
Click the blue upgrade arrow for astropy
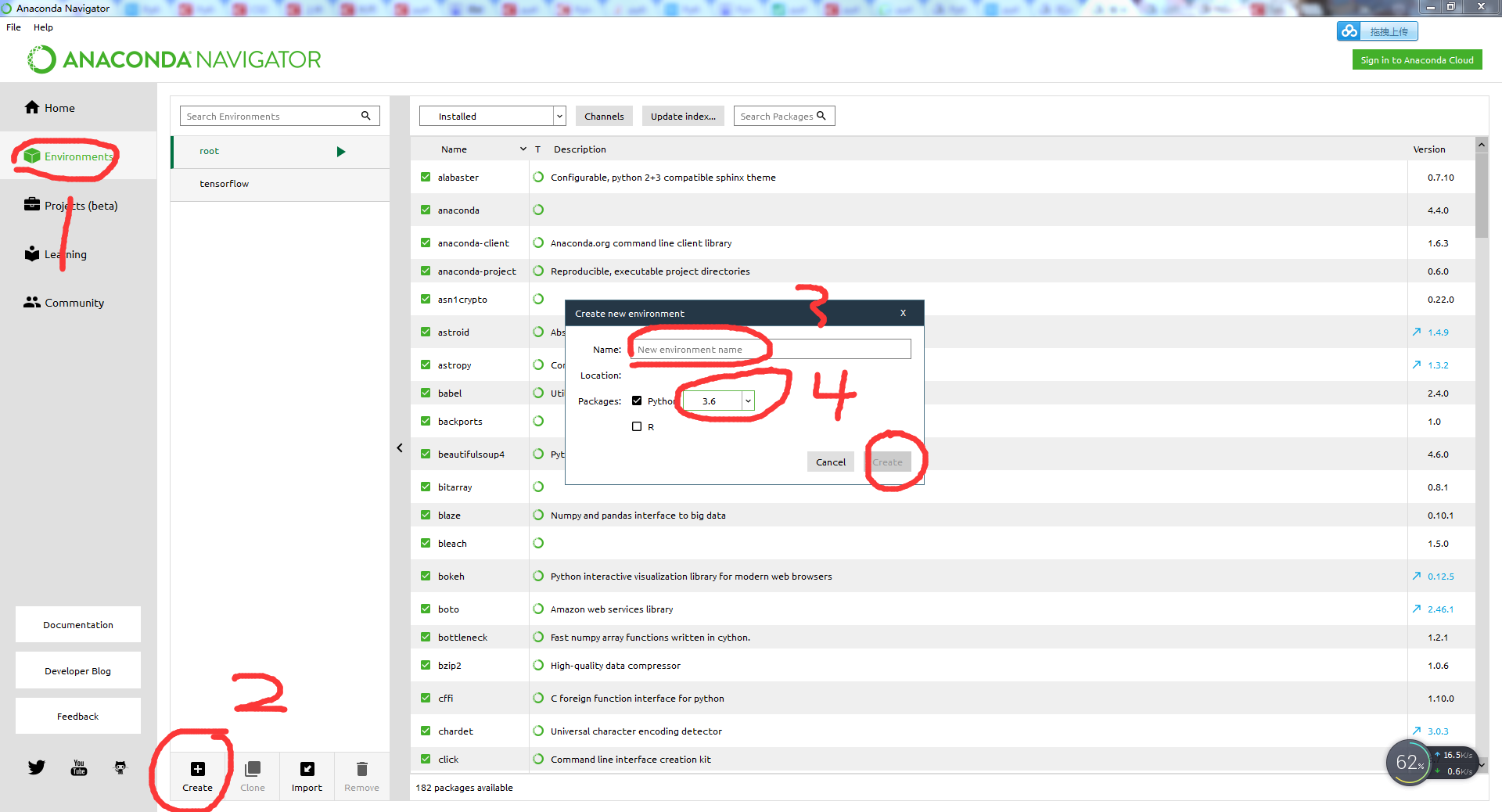(1417, 365)
